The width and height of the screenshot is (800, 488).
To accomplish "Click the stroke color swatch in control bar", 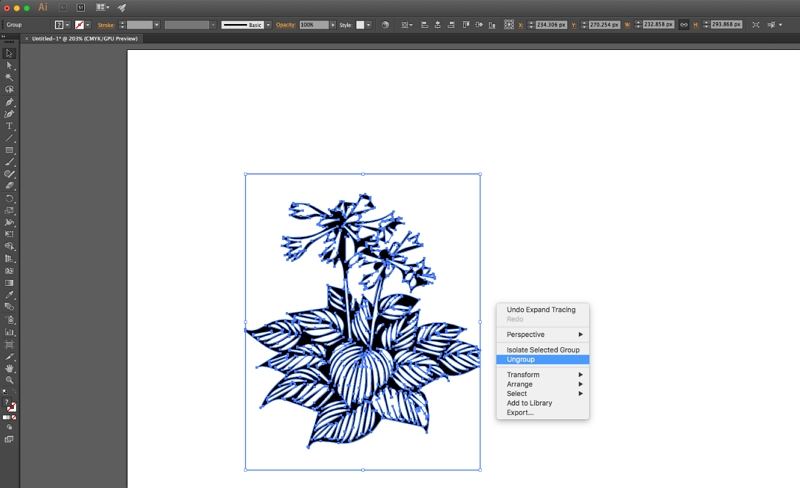I will [80, 23].
